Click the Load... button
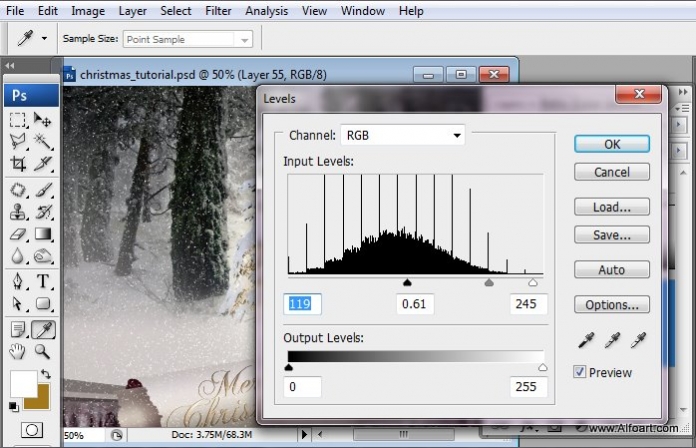The image size is (696, 448). coord(612,207)
